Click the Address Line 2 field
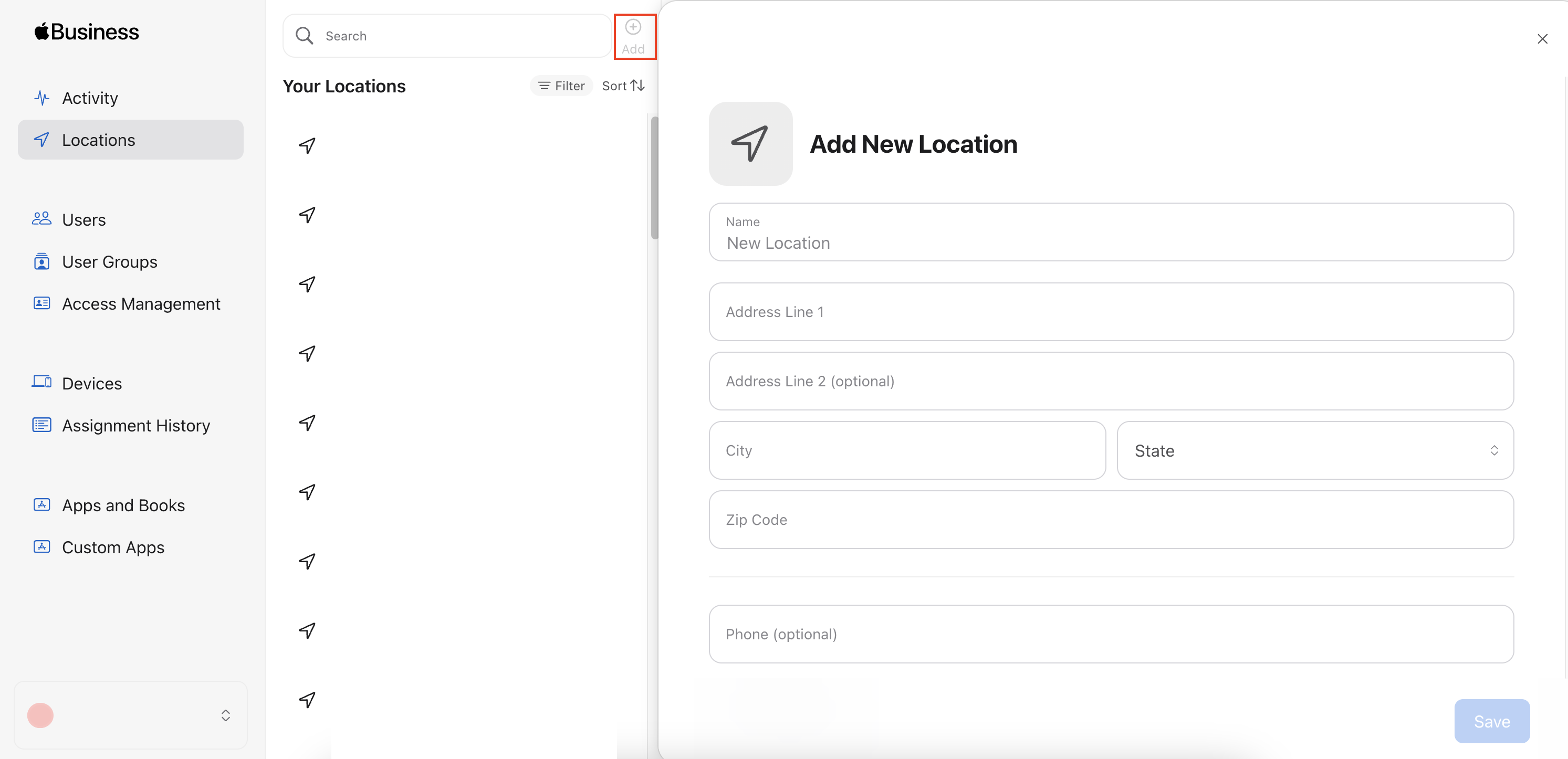This screenshot has height=759, width=1568. coord(1111,381)
